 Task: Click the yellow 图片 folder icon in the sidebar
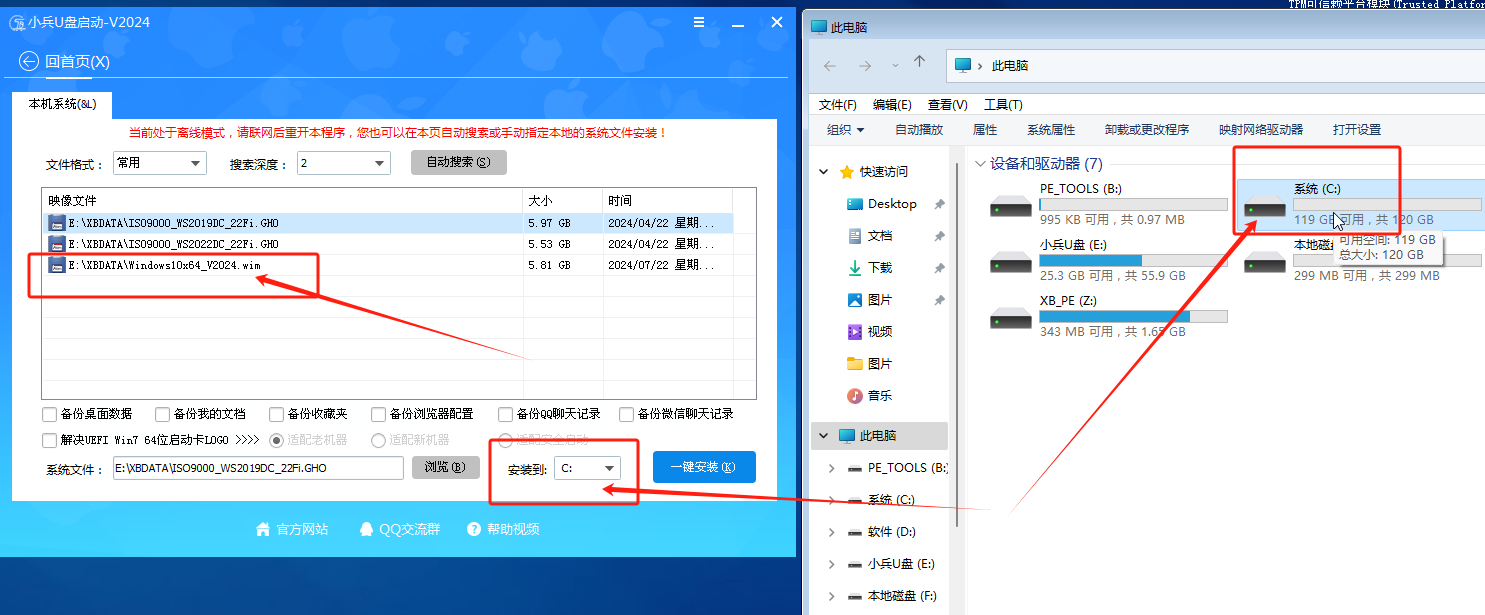(855, 364)
